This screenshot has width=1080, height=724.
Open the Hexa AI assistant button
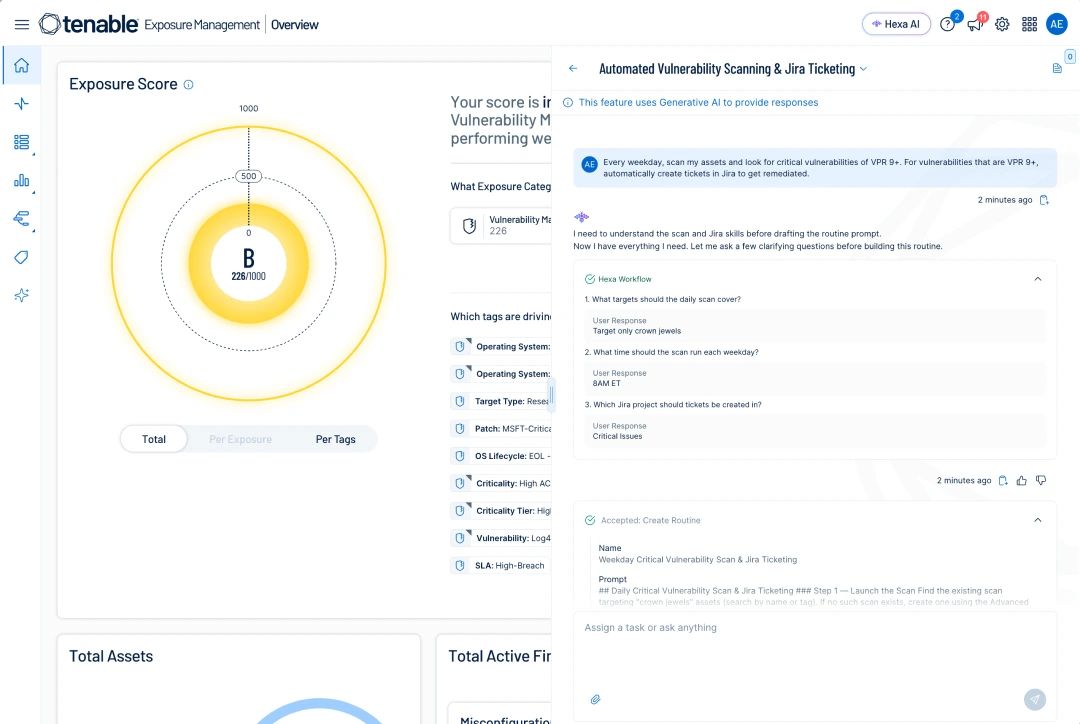point(896,24)
